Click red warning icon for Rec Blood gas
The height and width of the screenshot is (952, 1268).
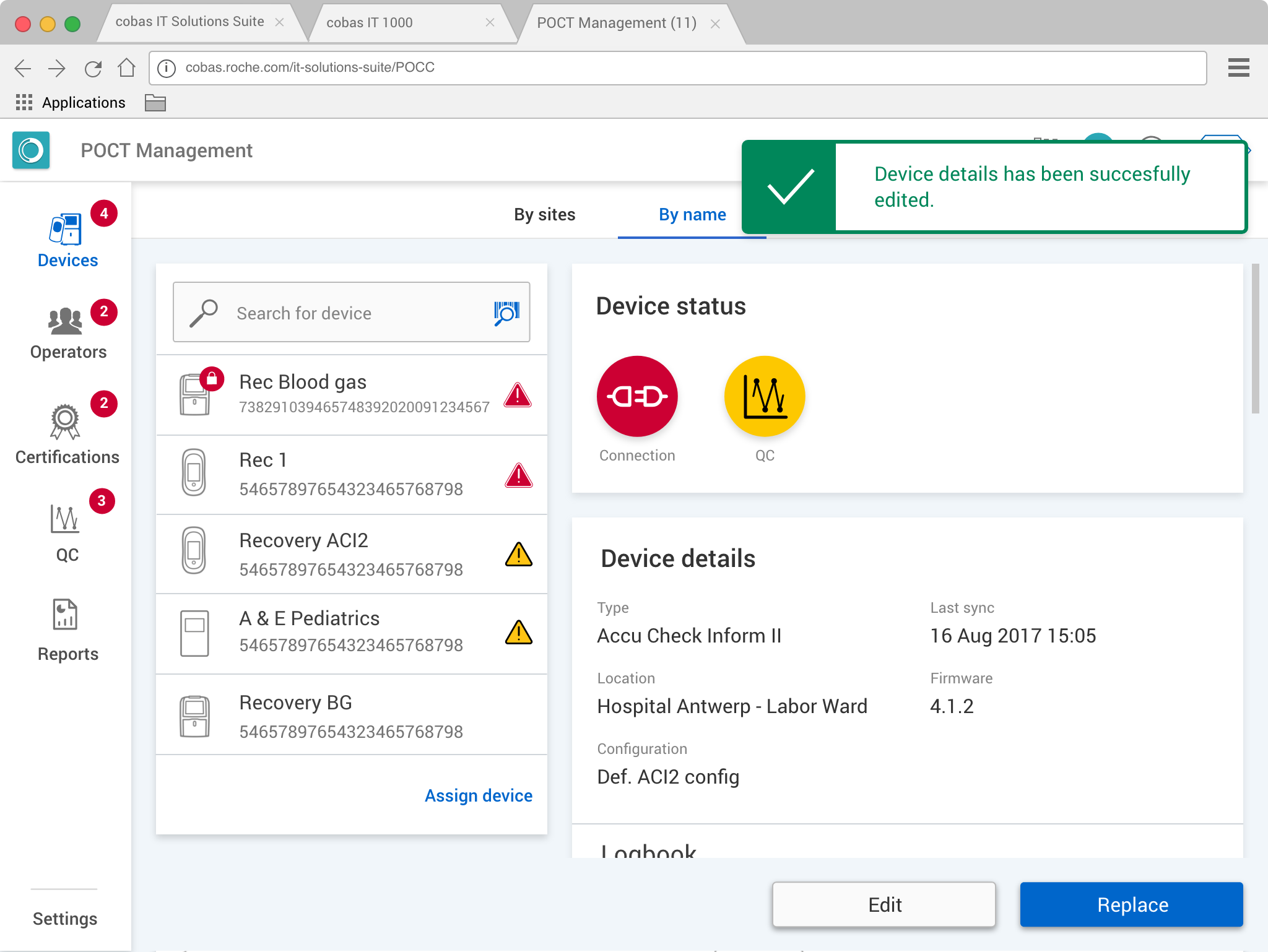(x=518, y=395)
